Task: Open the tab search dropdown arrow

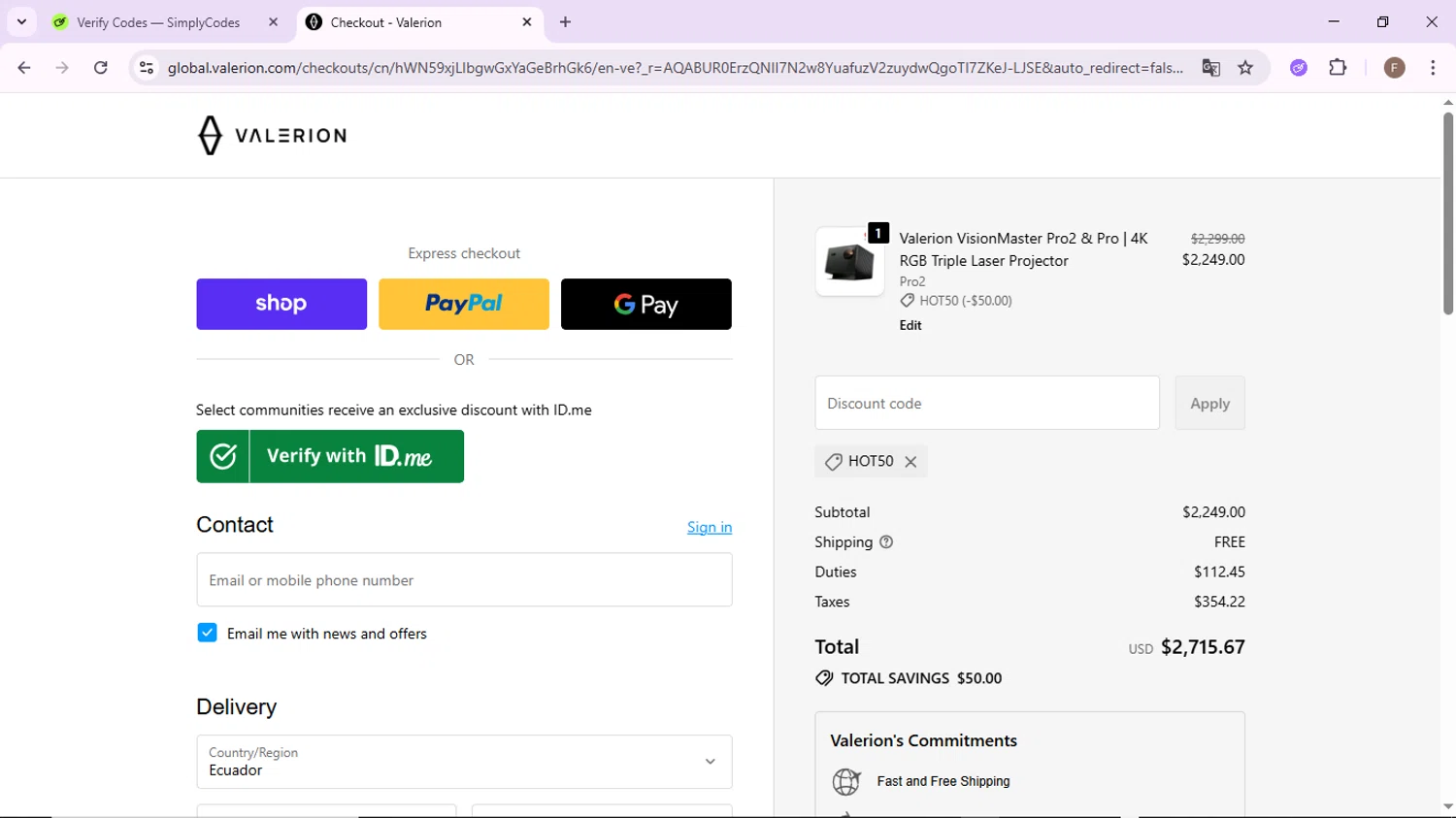Action: pyautogui.click(x=21, y=21)
